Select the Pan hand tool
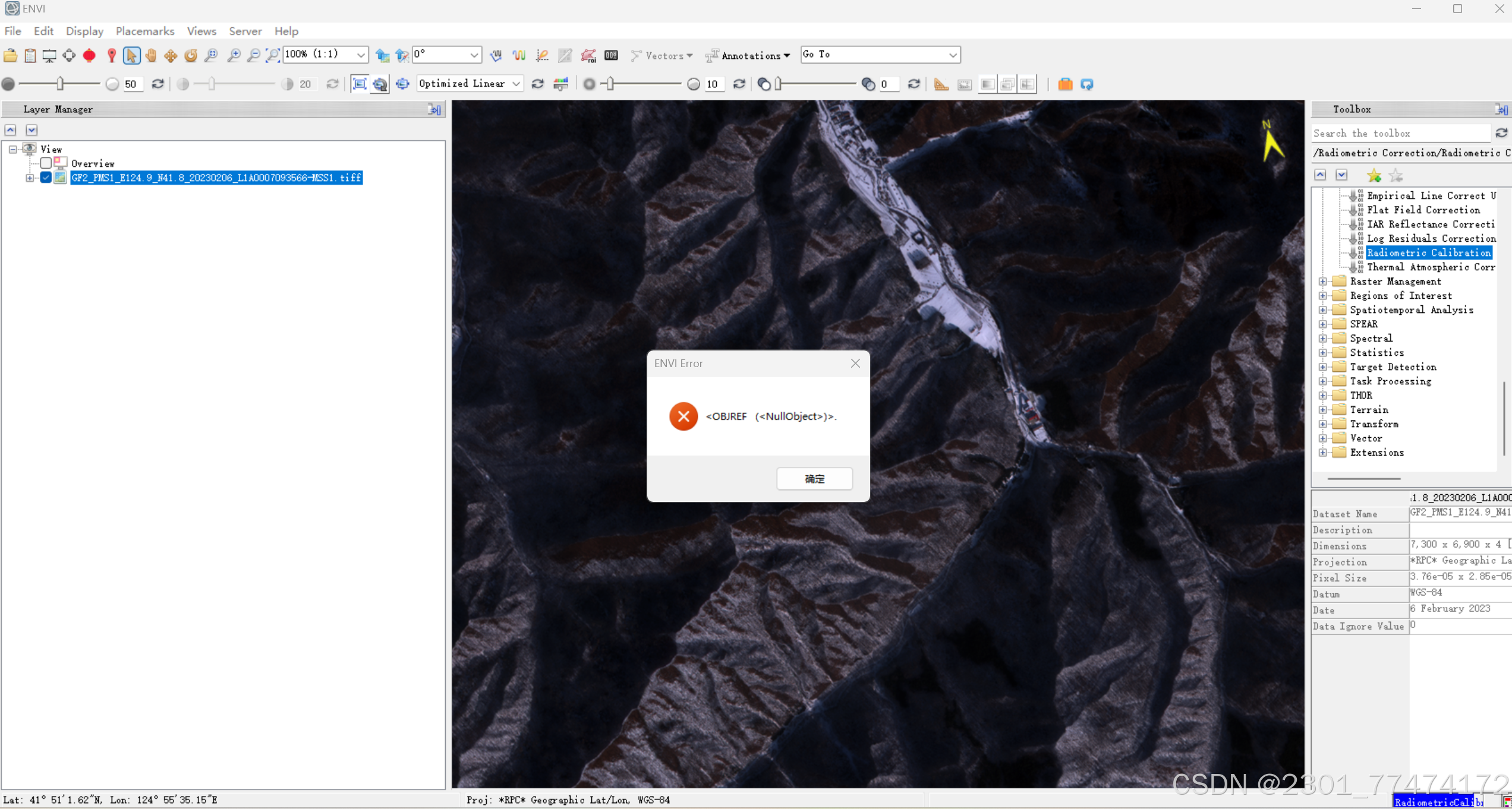This screenshot has height=809, width=1512. 151,55
